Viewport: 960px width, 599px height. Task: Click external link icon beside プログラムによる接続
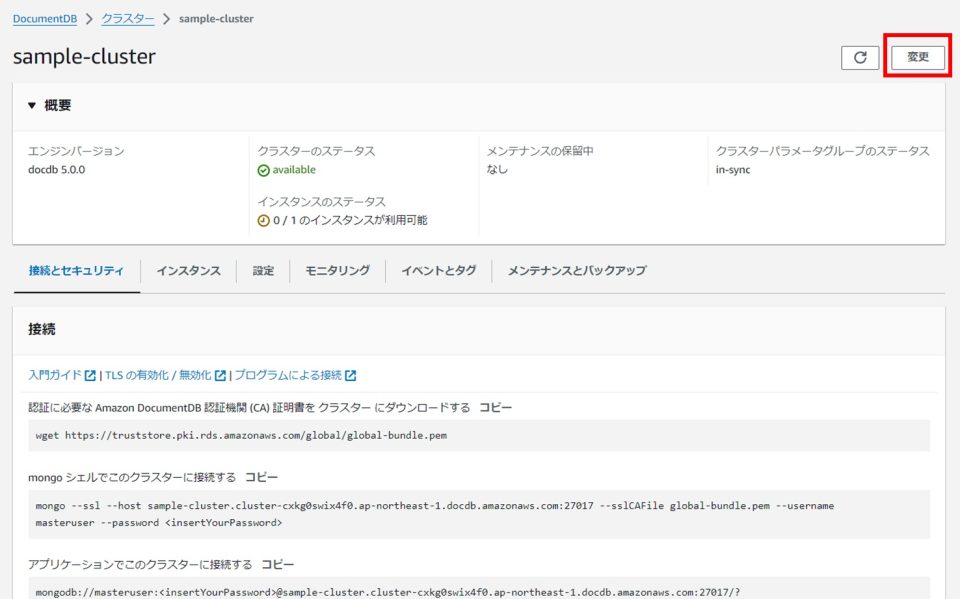pos(350,375)
